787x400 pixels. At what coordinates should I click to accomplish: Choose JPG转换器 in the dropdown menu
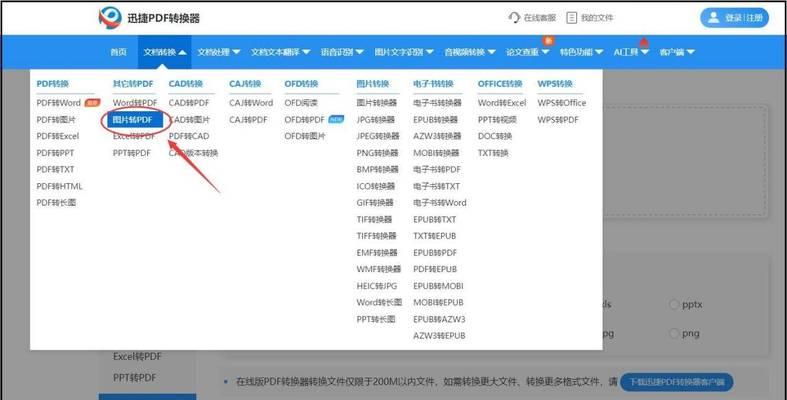[375, 119]
